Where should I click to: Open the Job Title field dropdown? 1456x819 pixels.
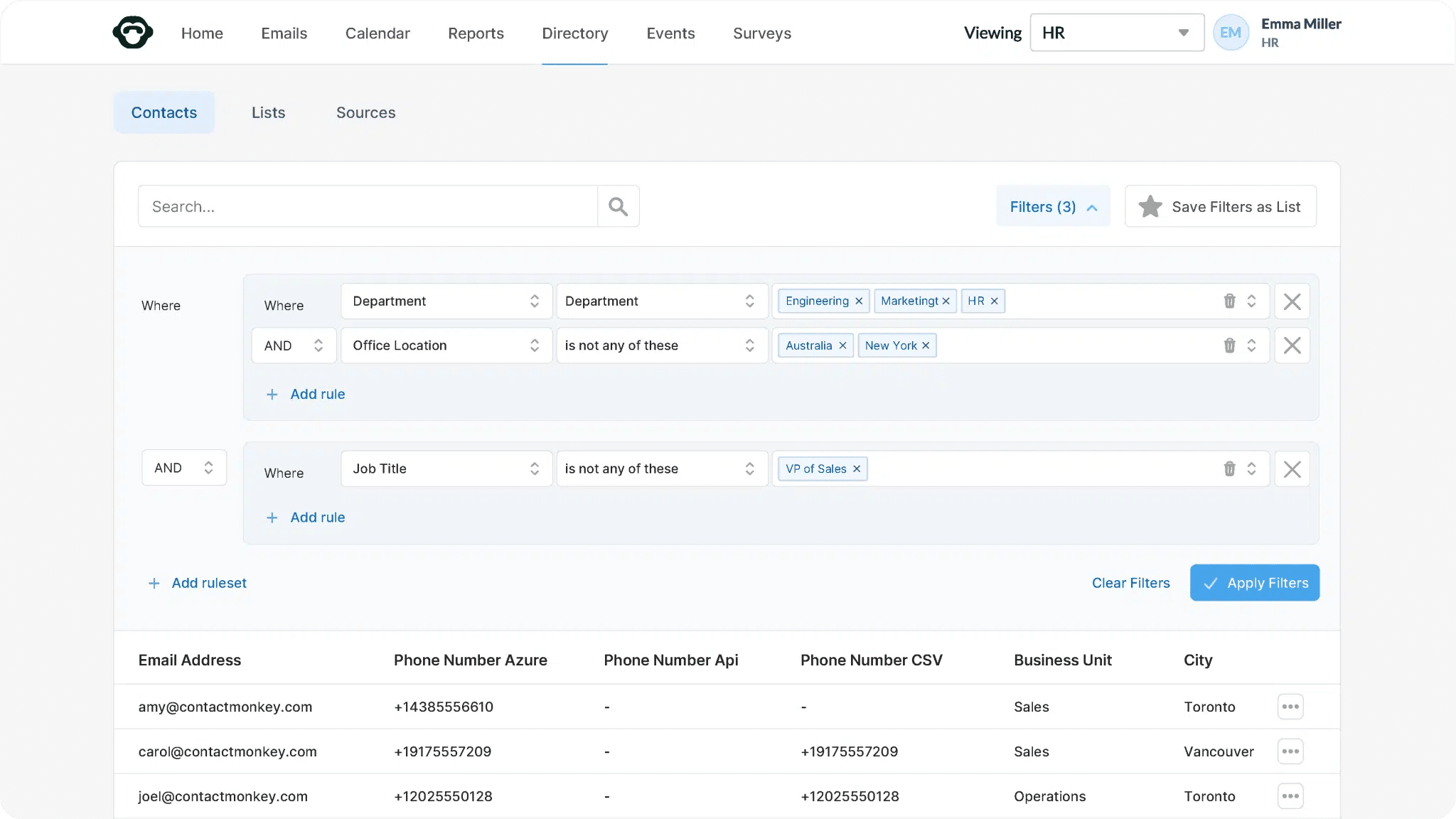tap(446, 469)
